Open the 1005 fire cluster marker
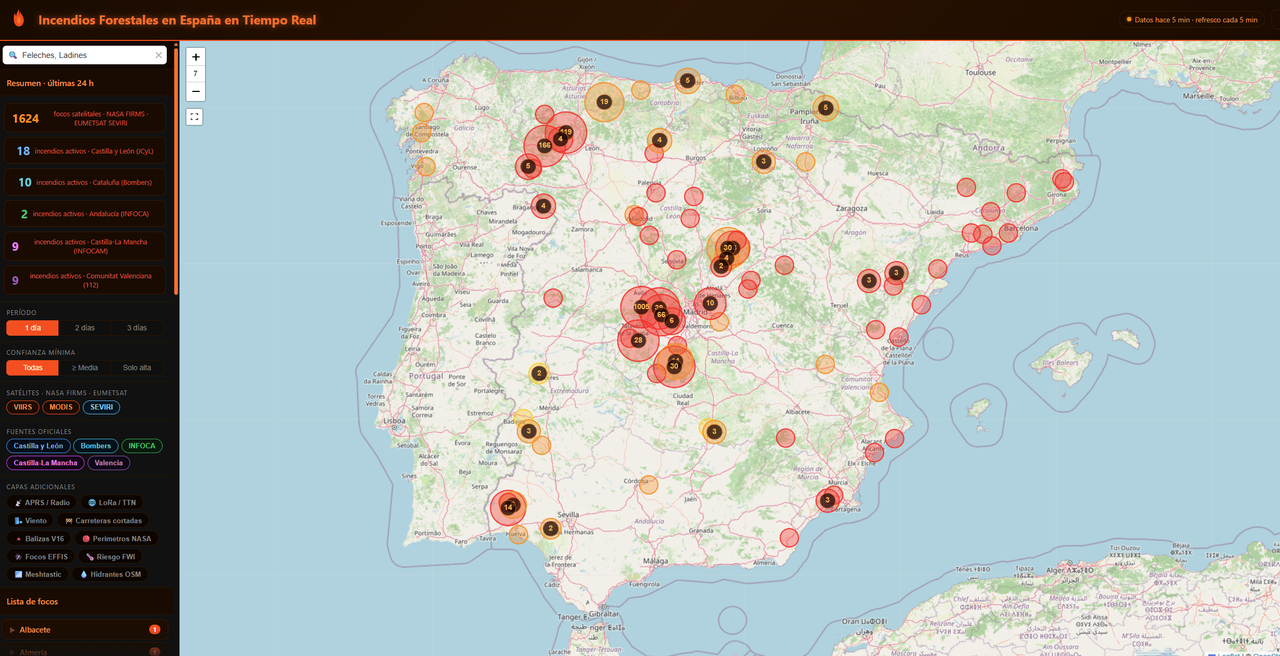This screenshot has width=1280, height=656. (x=641, y=307)
